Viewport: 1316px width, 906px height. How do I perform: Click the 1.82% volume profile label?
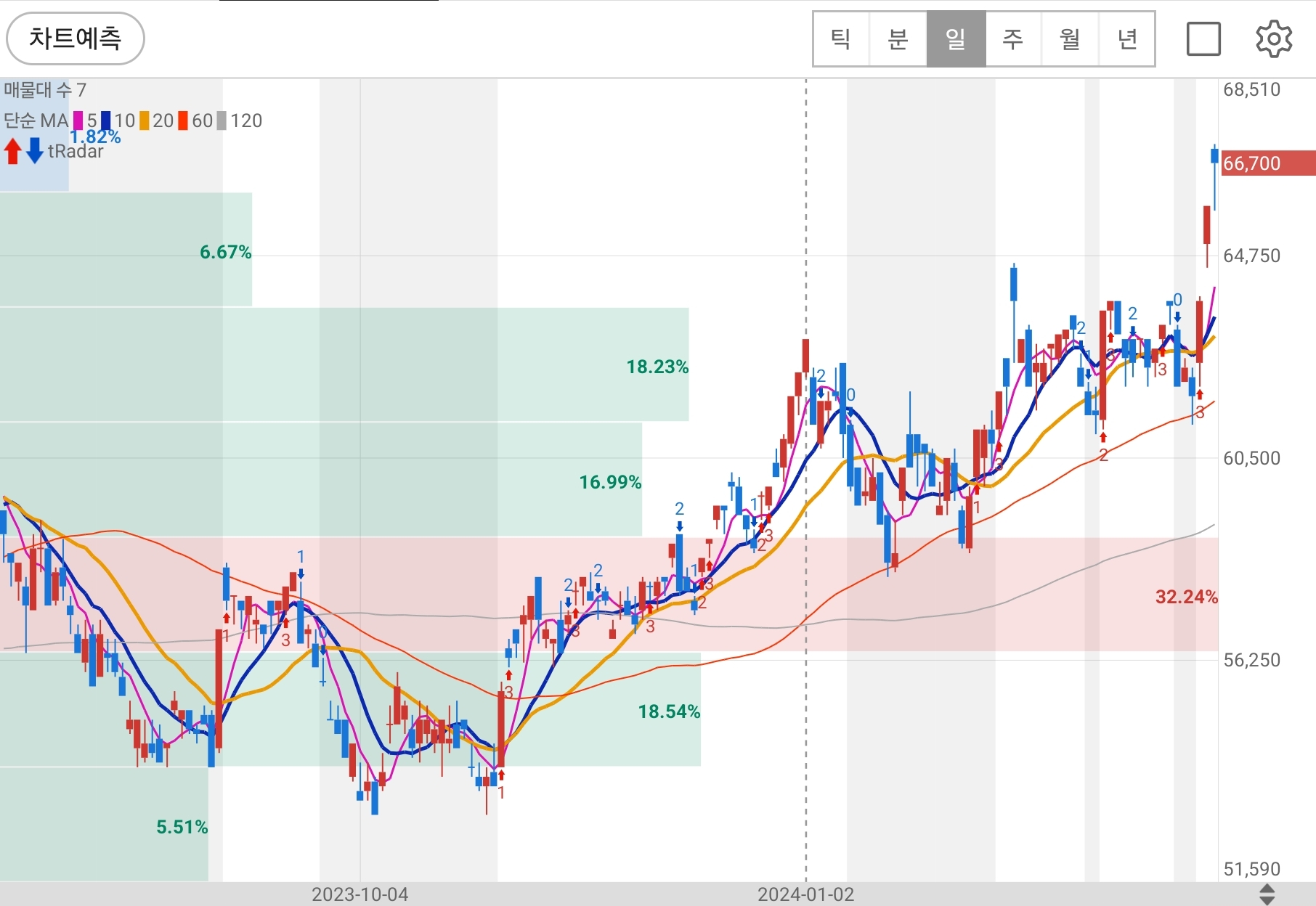coord(95,136)
